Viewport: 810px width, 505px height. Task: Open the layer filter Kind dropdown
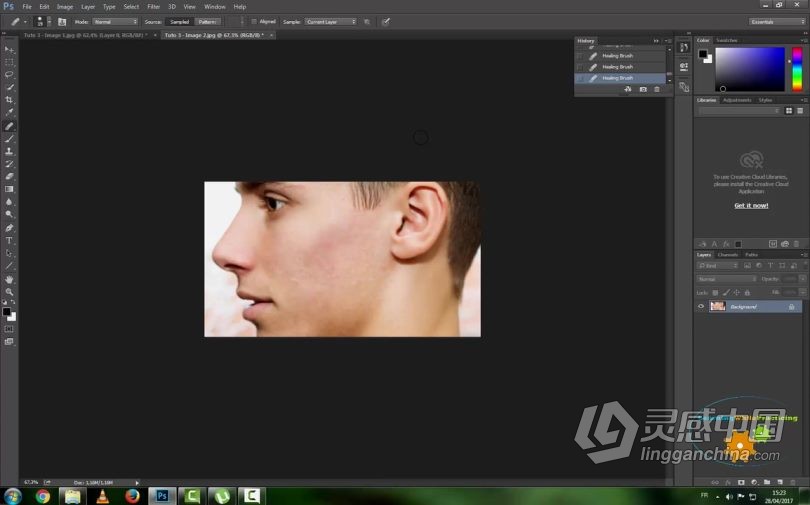[x=718, y=265]
